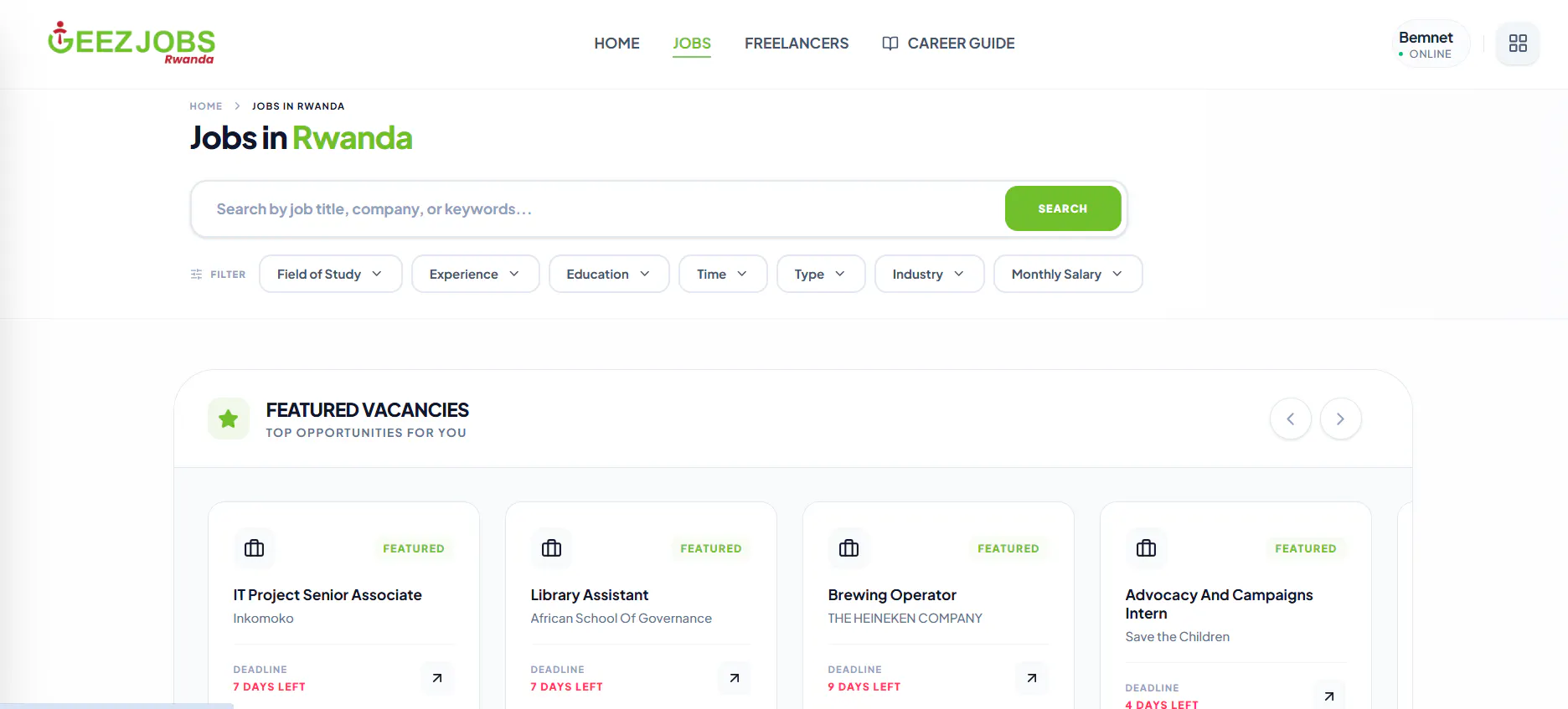Image resolution: width=1568 pixels, height=709 pixels.
Task: Click the job search input field
Action: (x=599, y=209)
